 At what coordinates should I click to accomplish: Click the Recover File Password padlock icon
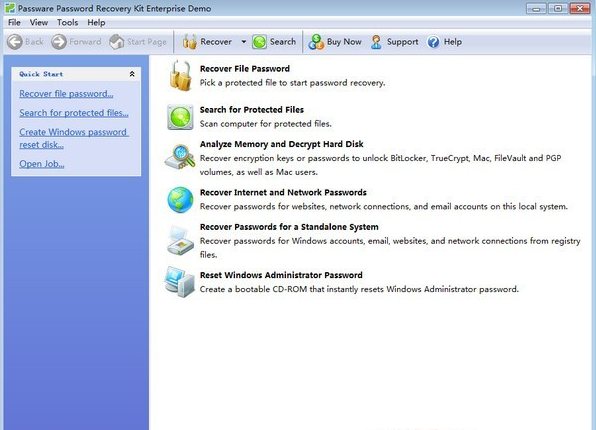[x=180, y=76]
